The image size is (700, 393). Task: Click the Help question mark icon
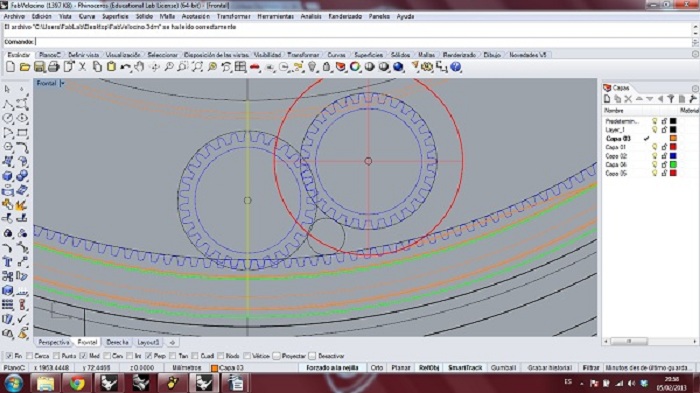click(455, 67)
